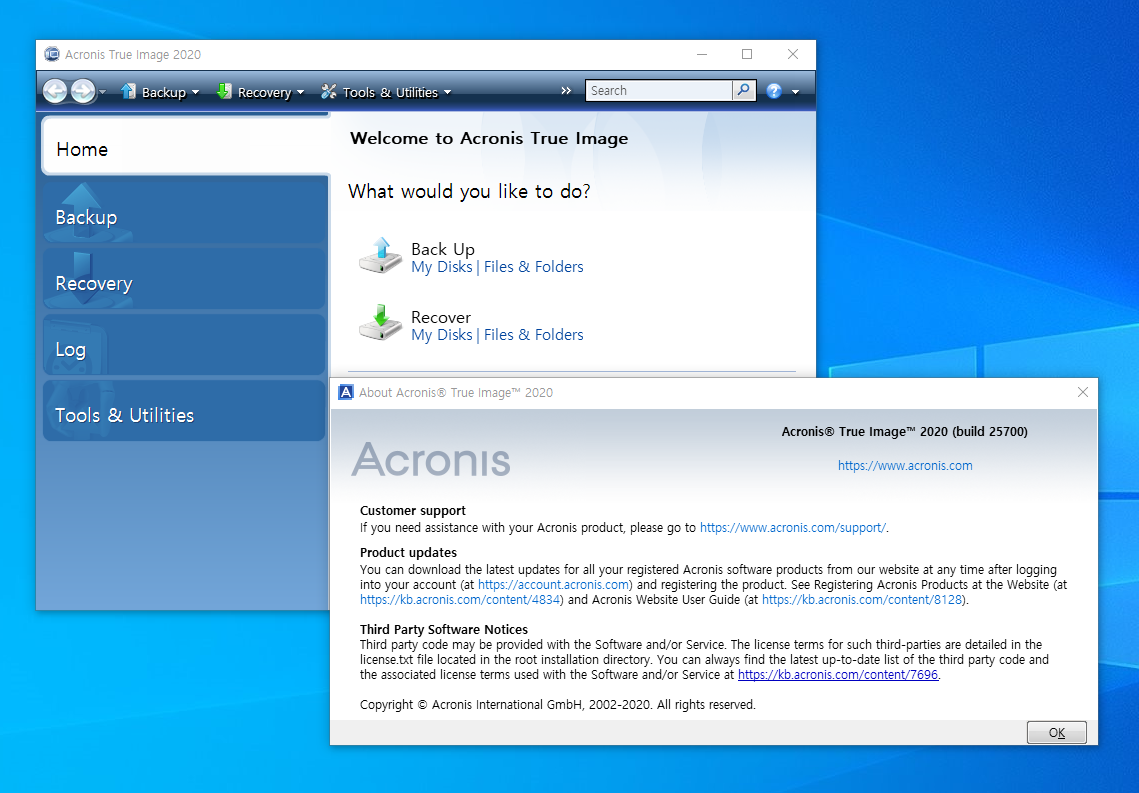
Task: Select Tools & Utilities sidebar tab
Action: coord(185,410)
